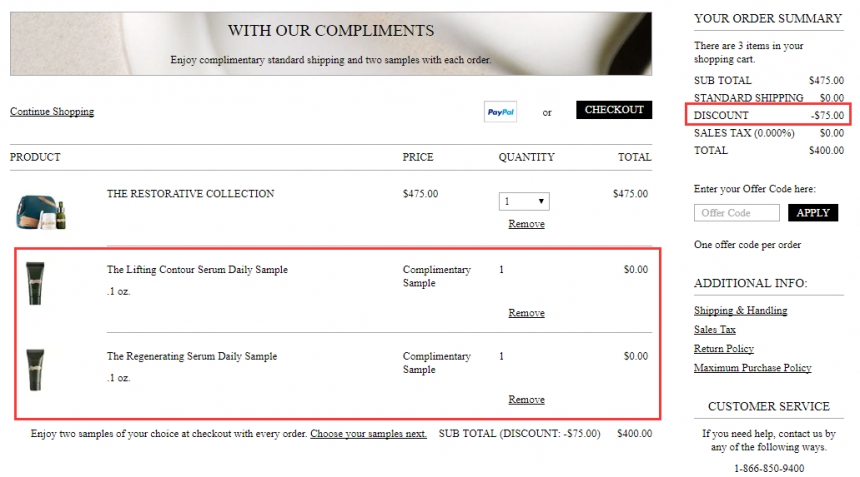Remove the Regenerating Serum Daily Sample
The width and height of the screenshot is (860, 477).
tap(526, 399)
